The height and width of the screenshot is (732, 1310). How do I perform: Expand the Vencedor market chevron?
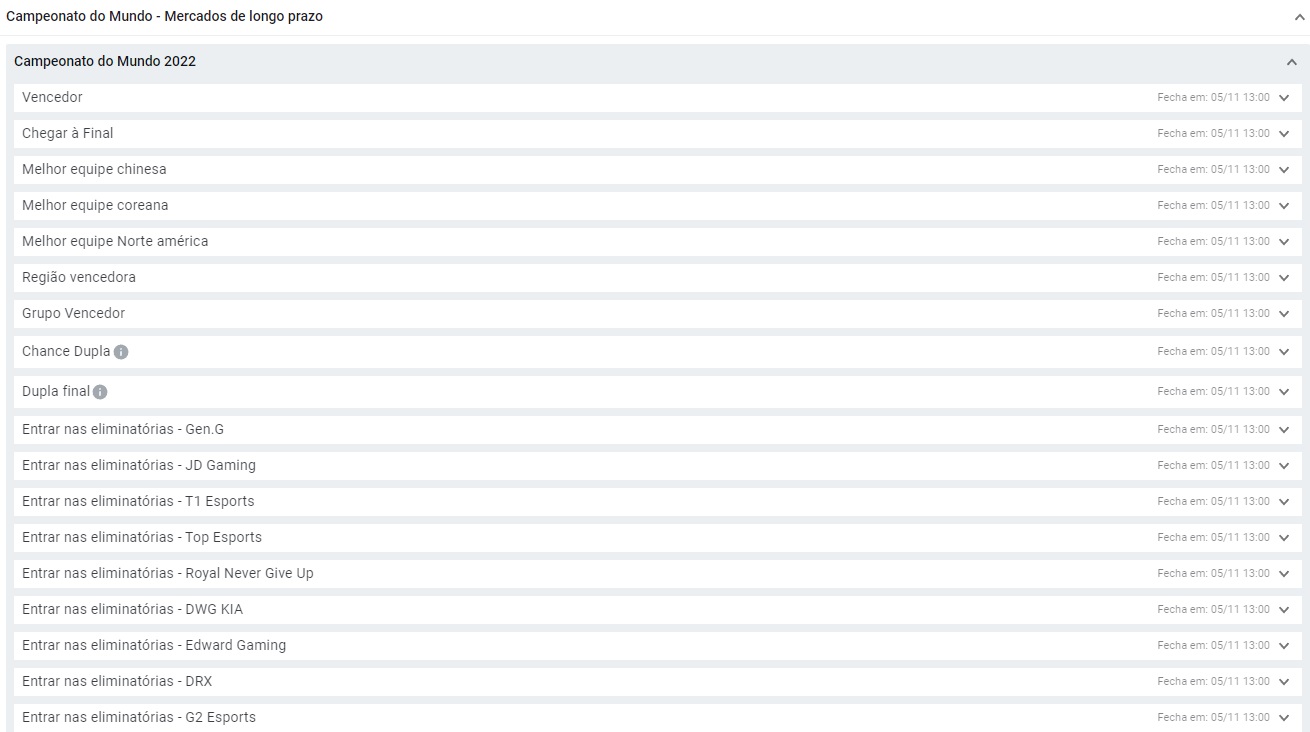(x=1284, y=98)
